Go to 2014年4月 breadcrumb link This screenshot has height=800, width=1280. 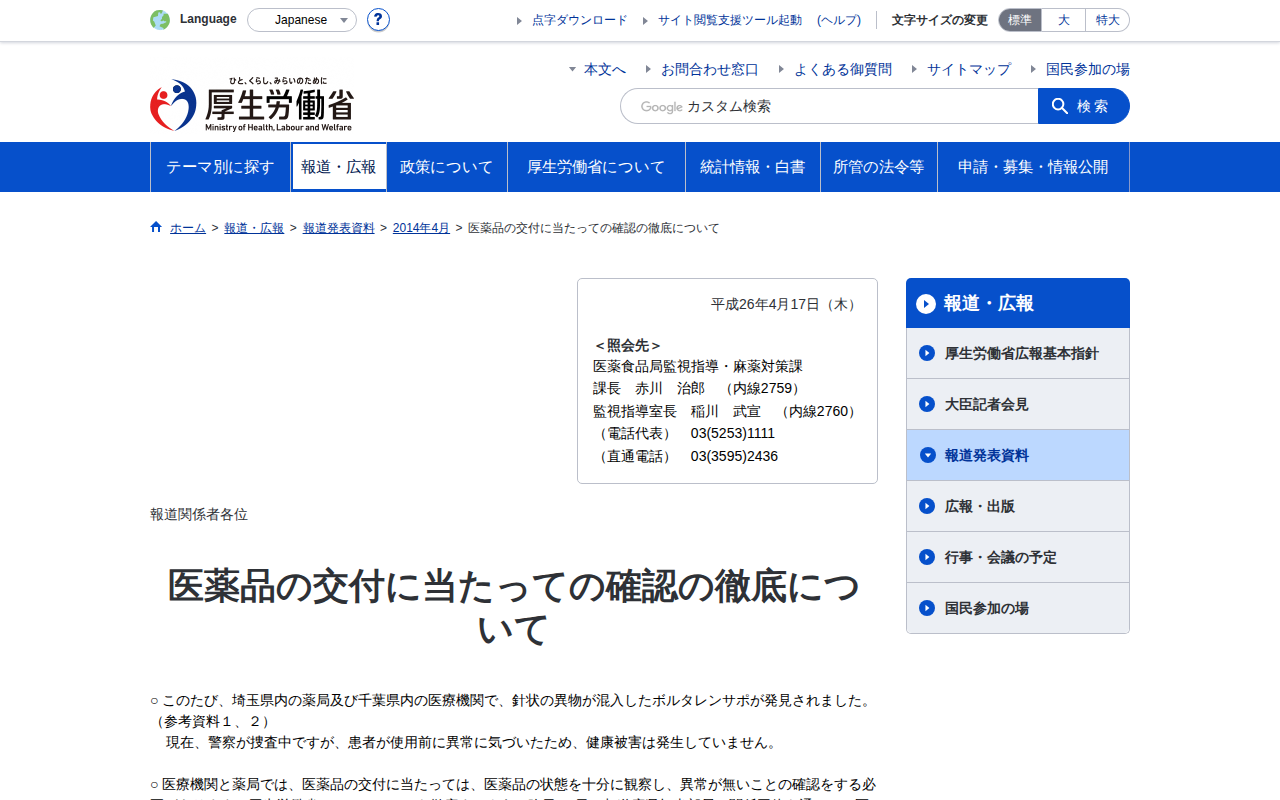tap(421, 228)
